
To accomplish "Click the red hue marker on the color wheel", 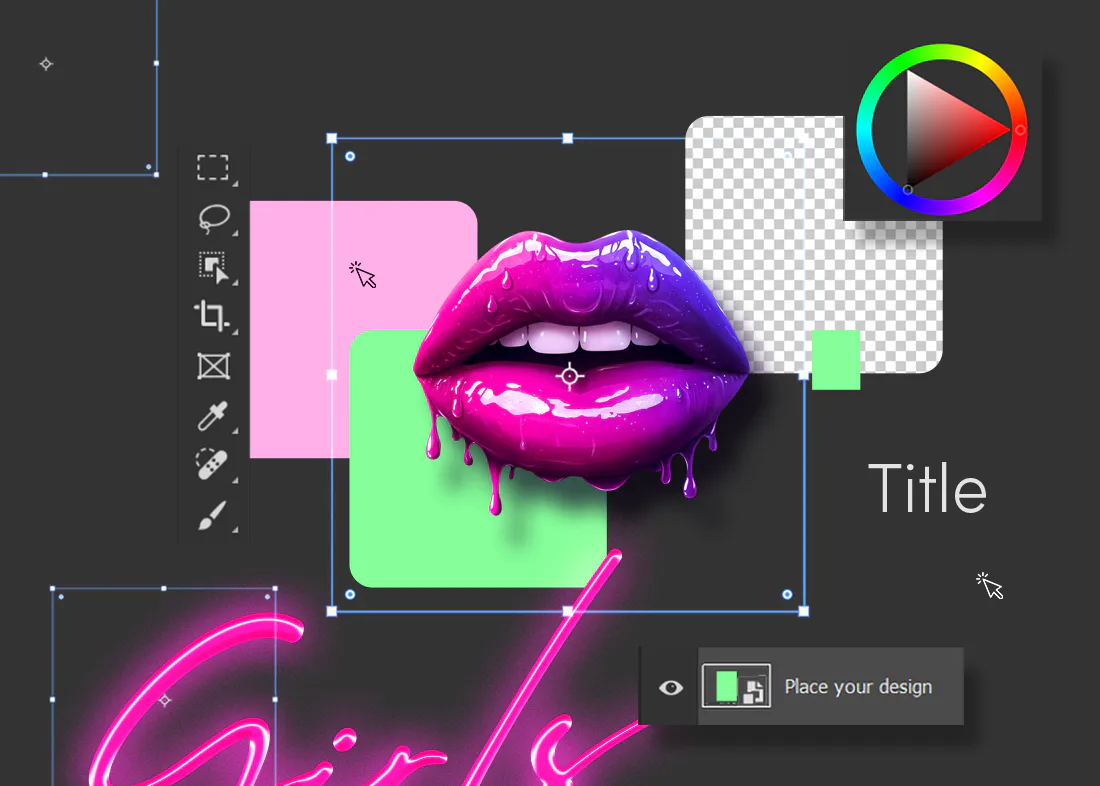I will (1020, 130).
